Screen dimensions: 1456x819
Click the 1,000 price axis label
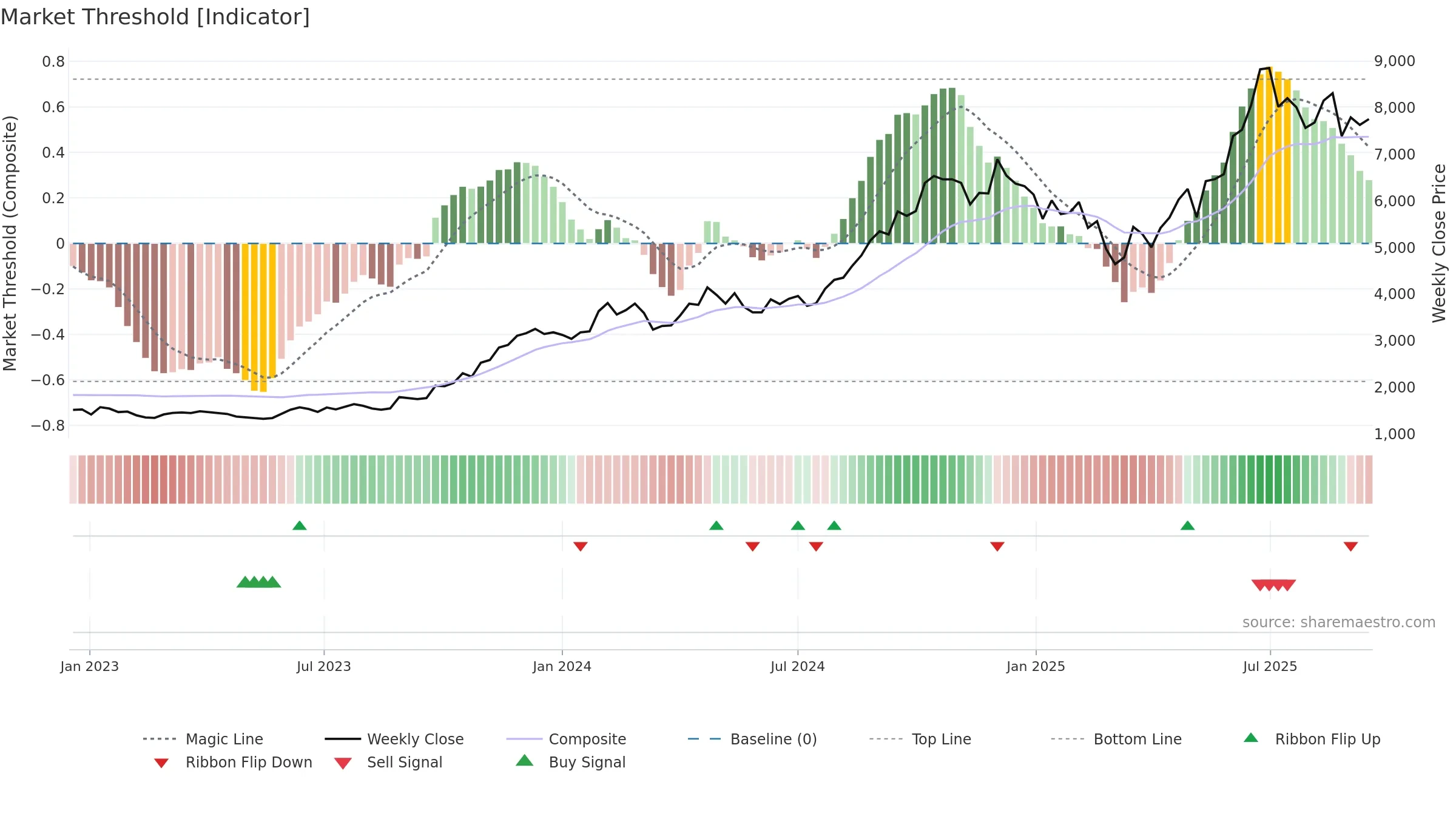tap(1395, 434)
